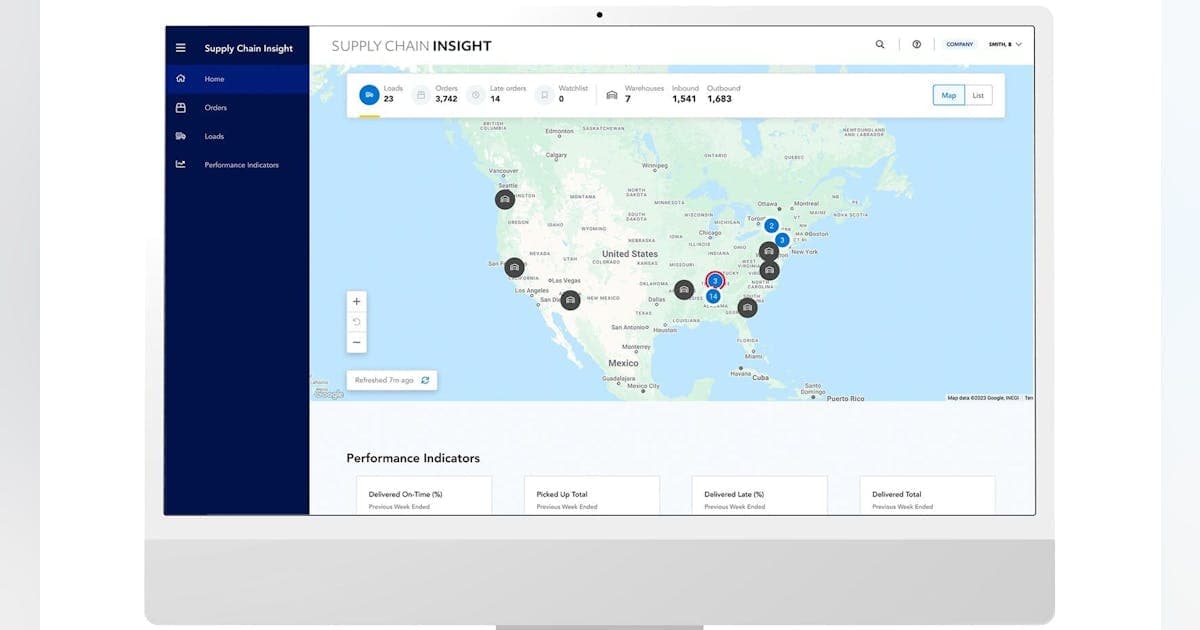Screen dimensions: 1200x630
Task: Open the Delivered Late (%) card
Action: pyautogui.click(x=760, y=495)
